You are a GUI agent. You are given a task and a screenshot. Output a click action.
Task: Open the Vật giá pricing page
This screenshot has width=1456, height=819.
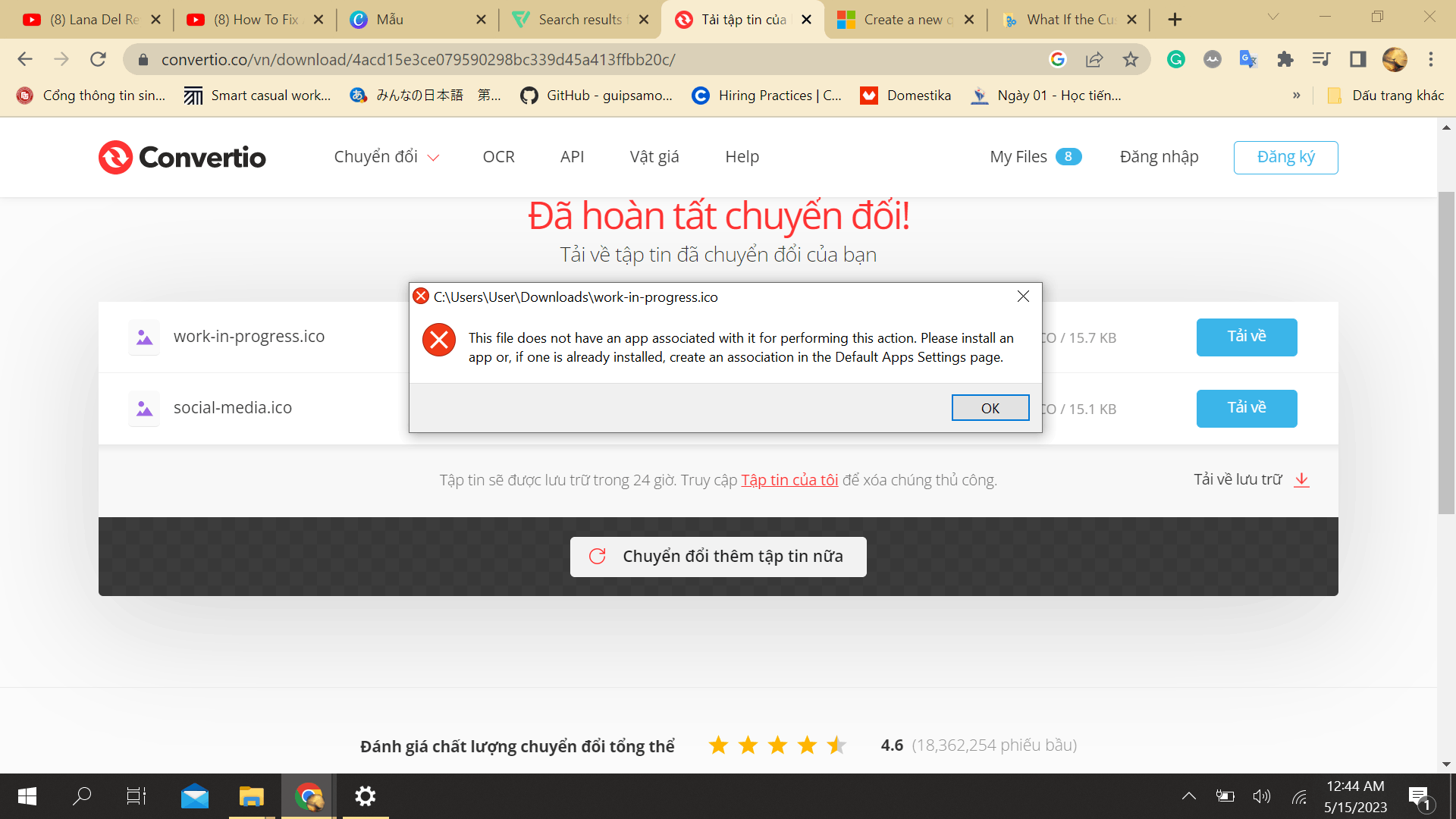654,157
